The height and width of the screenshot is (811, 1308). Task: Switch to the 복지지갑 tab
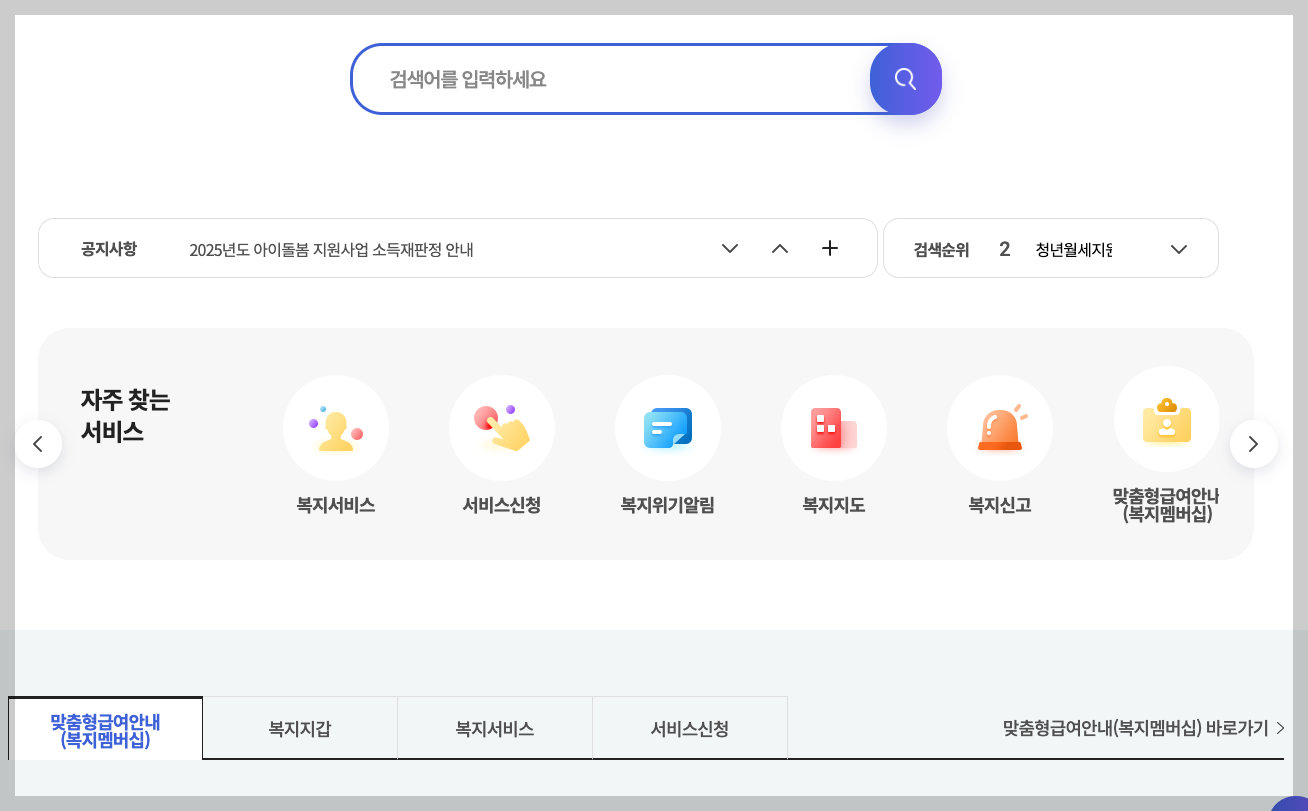click(x=299, y=728)
